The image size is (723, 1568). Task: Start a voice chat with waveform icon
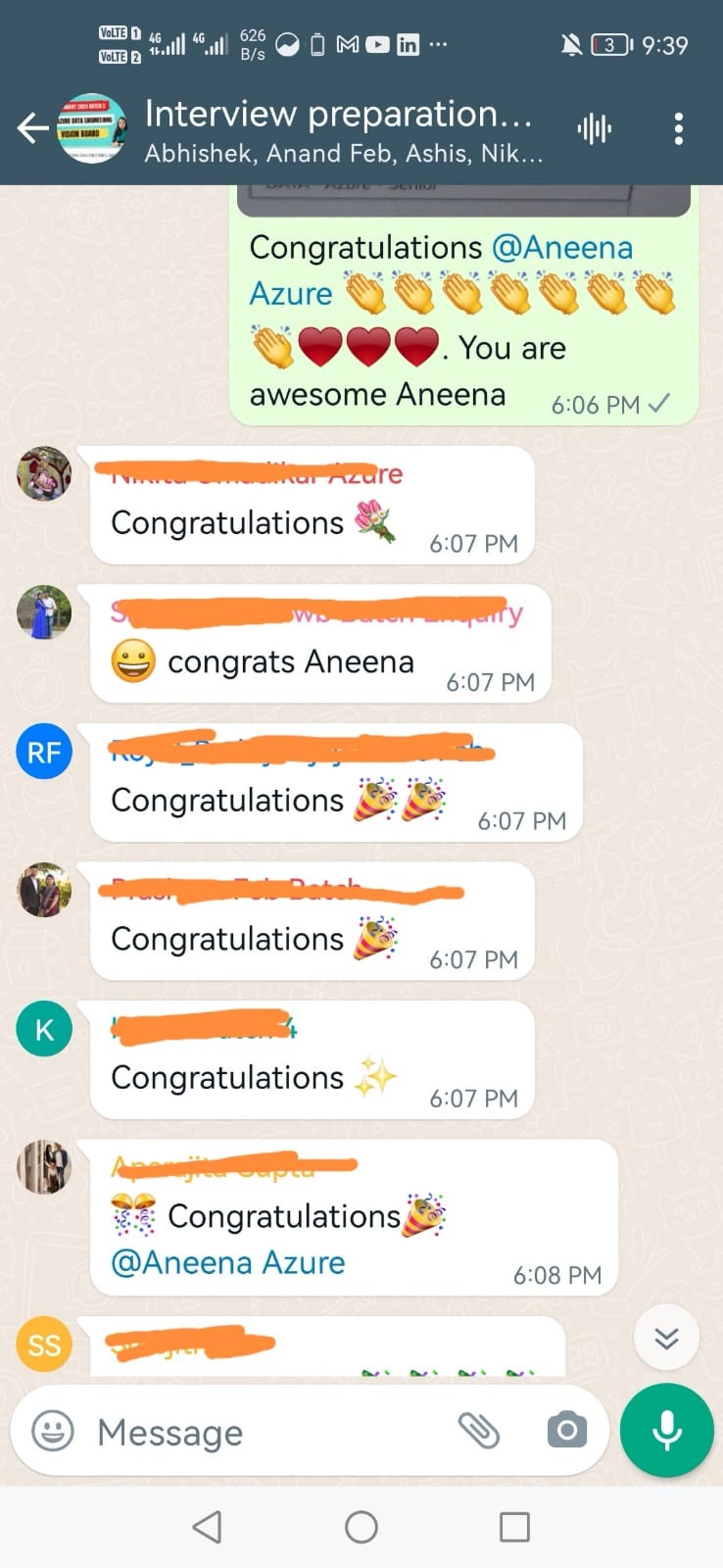coord(595,128)
